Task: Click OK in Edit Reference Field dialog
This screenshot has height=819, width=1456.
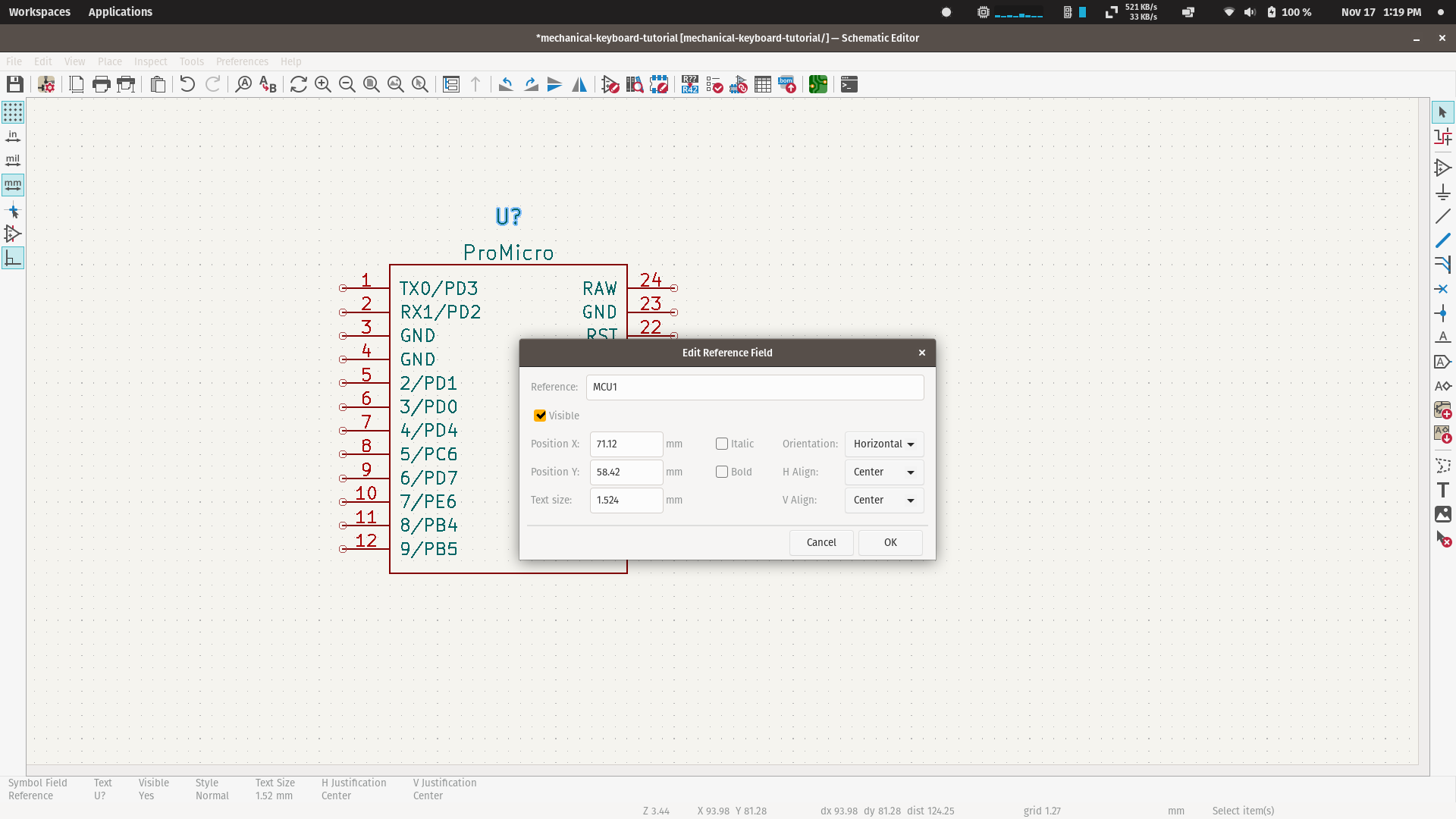Action: tap(890, 542)
